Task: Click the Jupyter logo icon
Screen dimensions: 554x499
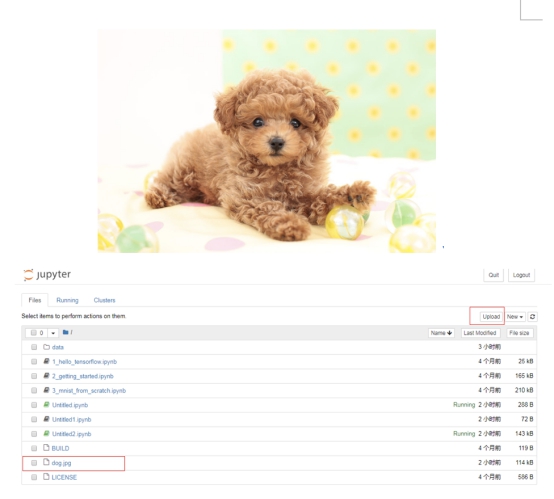Action: click(x=28, y=275)
